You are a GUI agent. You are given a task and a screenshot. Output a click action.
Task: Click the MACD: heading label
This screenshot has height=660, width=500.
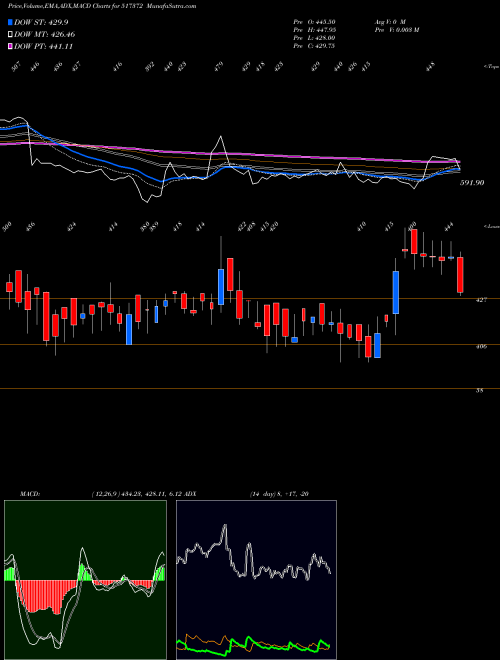click(29, 494)
